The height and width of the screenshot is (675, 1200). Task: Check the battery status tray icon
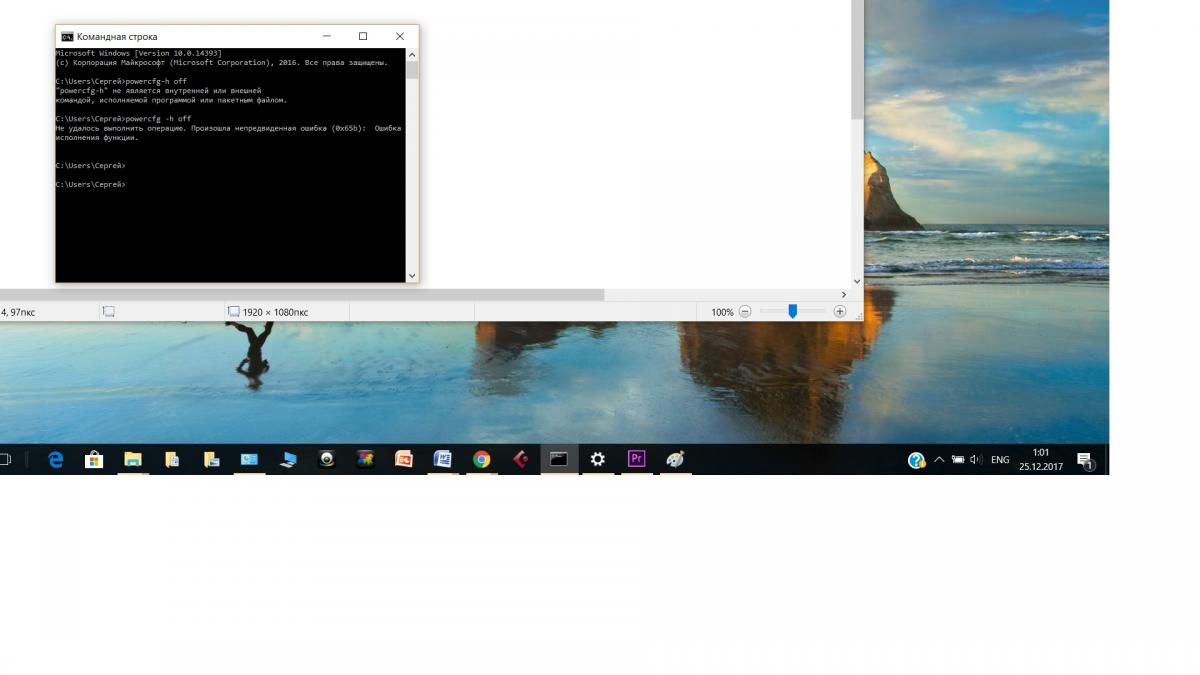[x=958, y=460]
